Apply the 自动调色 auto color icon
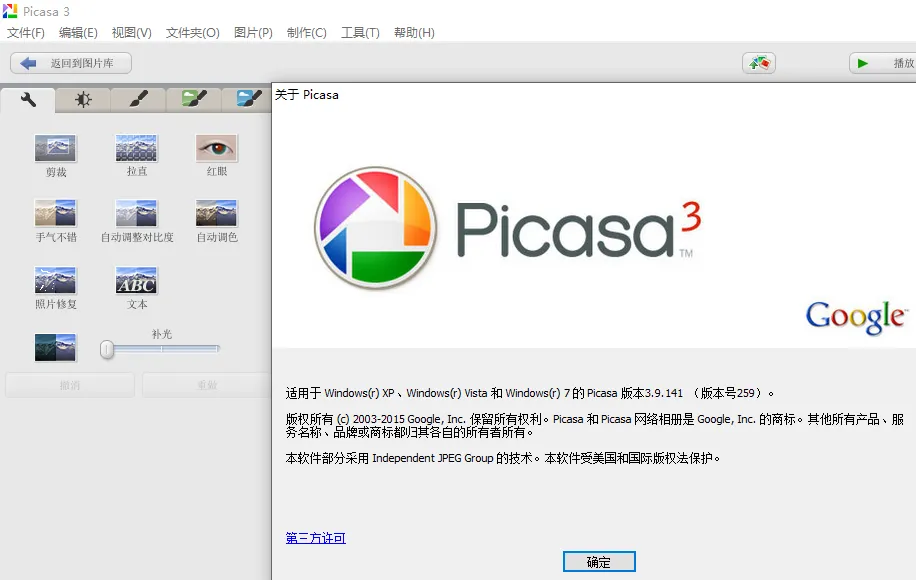The width and height of the screenshot is (916, 580). coord(217,213)
